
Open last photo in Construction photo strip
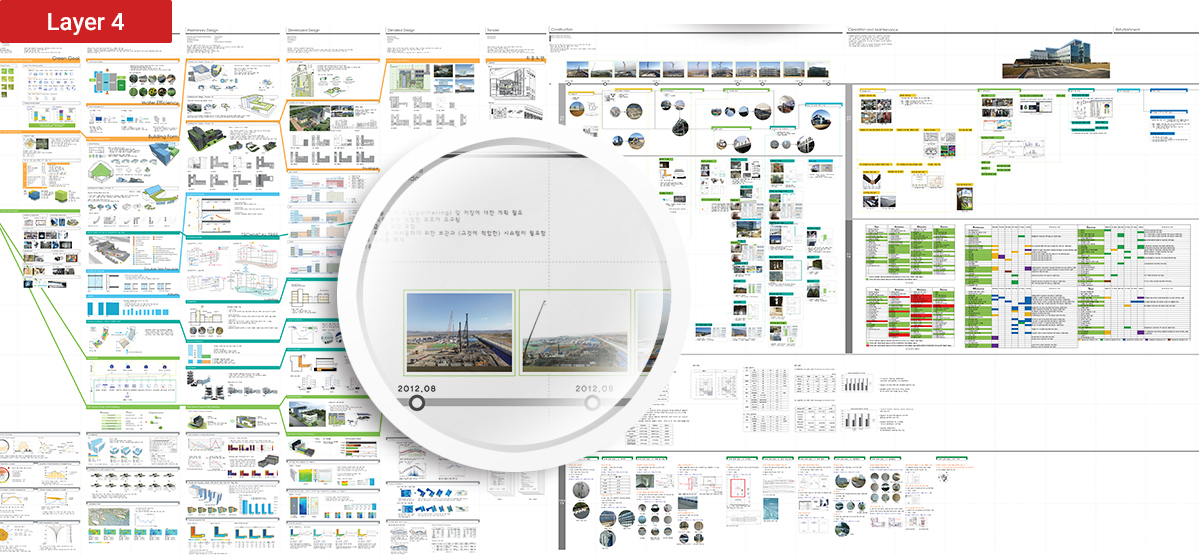point(818,69)
